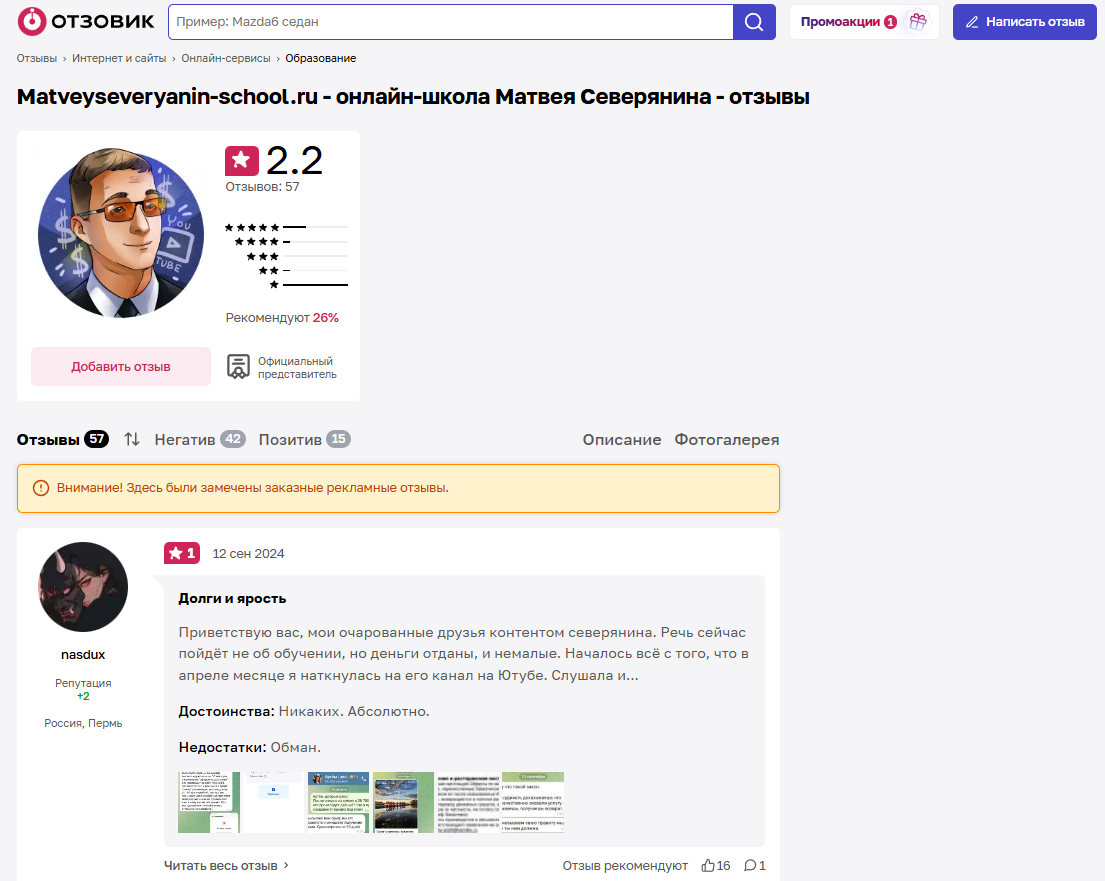This screenshot has height=881, width=1105.
Task: Open sixth review chat thumbnail
Action: [x=533, y=803]
